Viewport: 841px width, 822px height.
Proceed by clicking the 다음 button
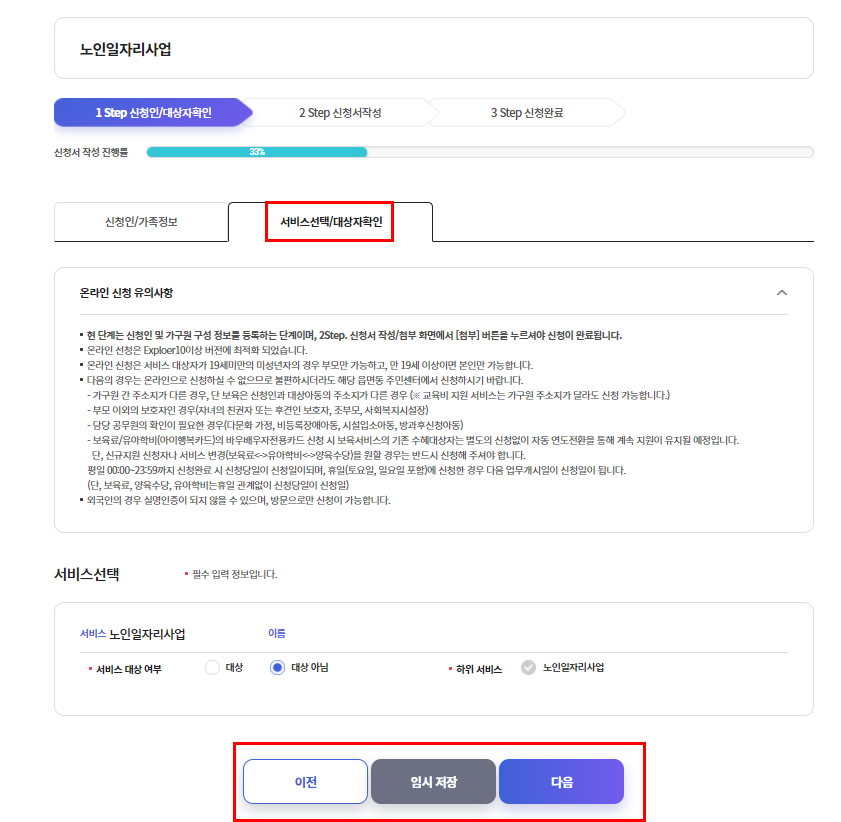(x=561, y=781)
